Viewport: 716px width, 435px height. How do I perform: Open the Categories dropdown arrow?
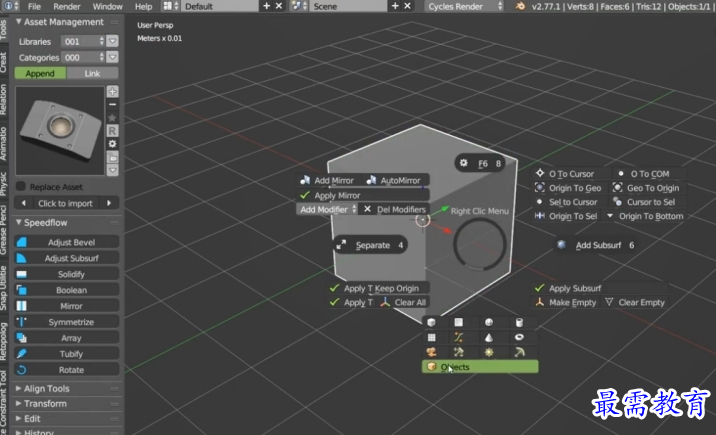(x=112, y=57)
